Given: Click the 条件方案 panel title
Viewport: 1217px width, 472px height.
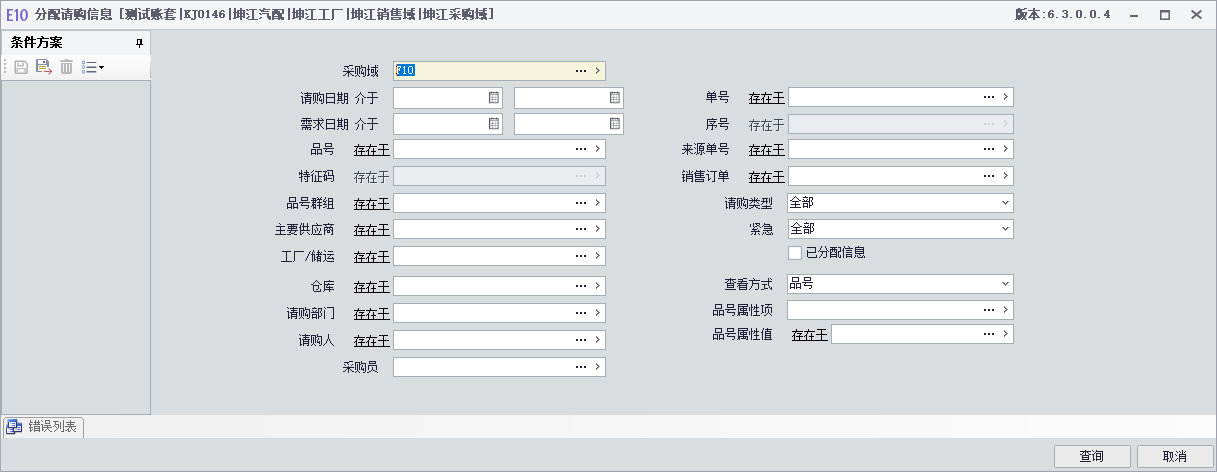Looking at the screenshot, I should 36,43.
